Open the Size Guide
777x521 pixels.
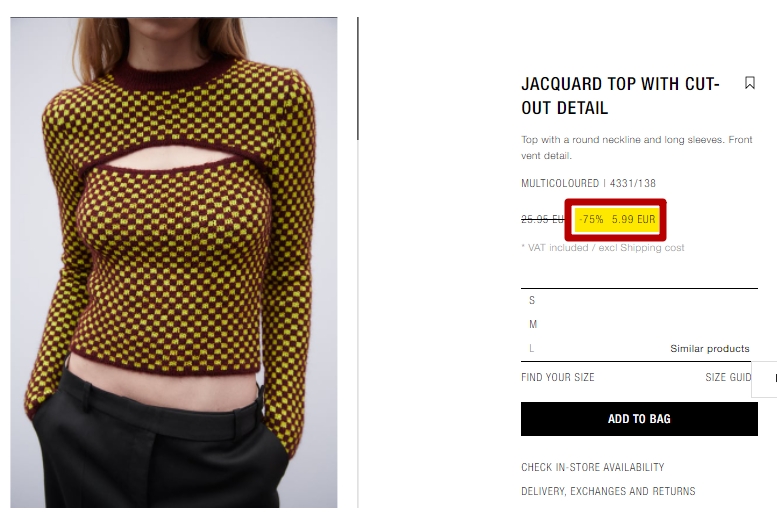pos(728,377)
